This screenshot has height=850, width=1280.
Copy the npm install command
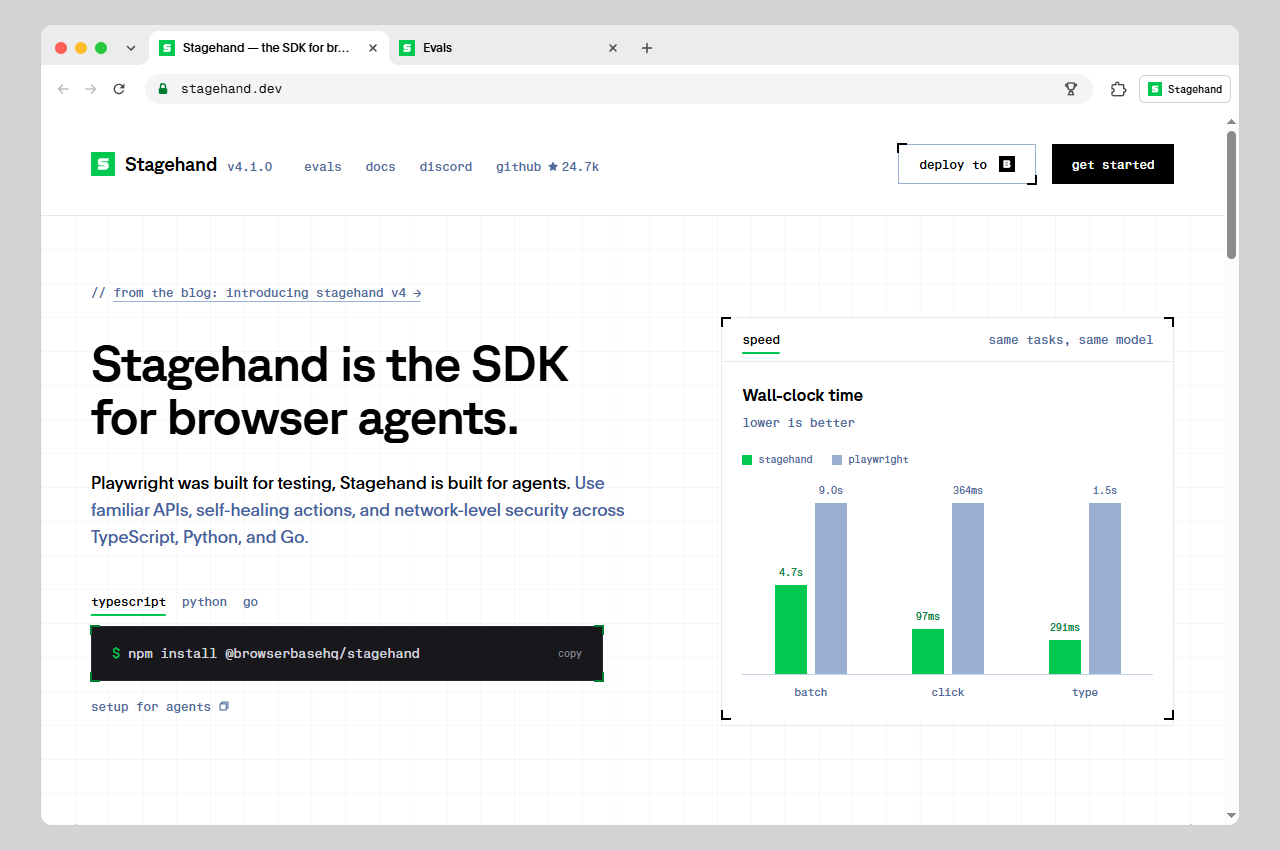tap(570, 654)
